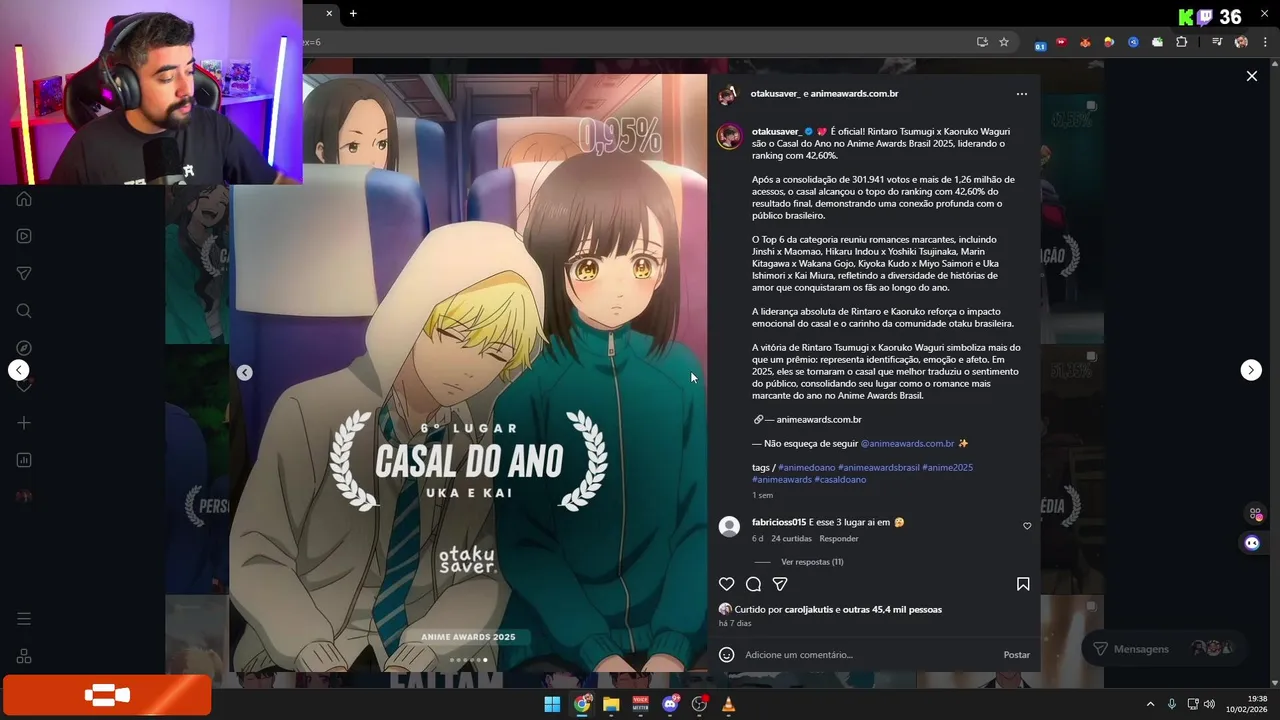Open Chrome media control icon
Viewport: 1280px width, 720px height.
click(x=1217, y=42)
